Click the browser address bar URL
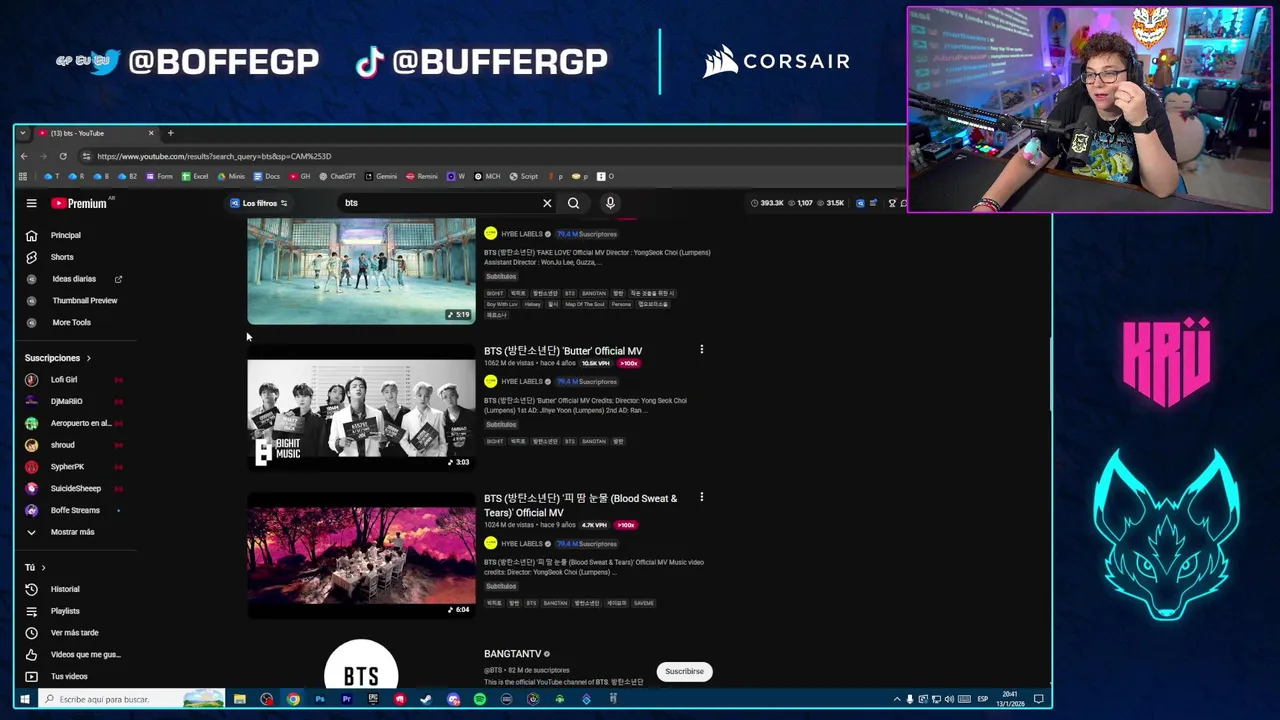Image resolution: width=1280 pixels, height=720 pixels. click(214, 156)
